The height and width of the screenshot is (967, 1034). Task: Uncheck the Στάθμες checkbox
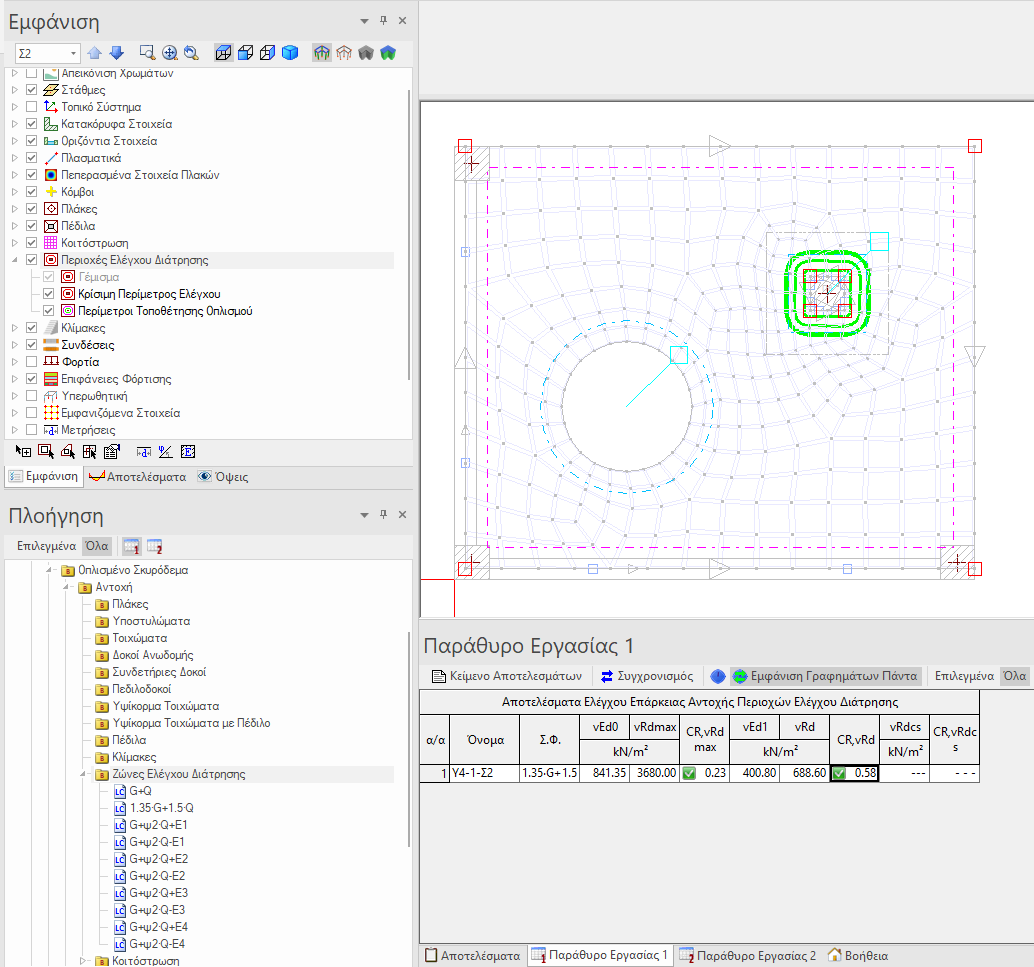[x=32, y=90]
